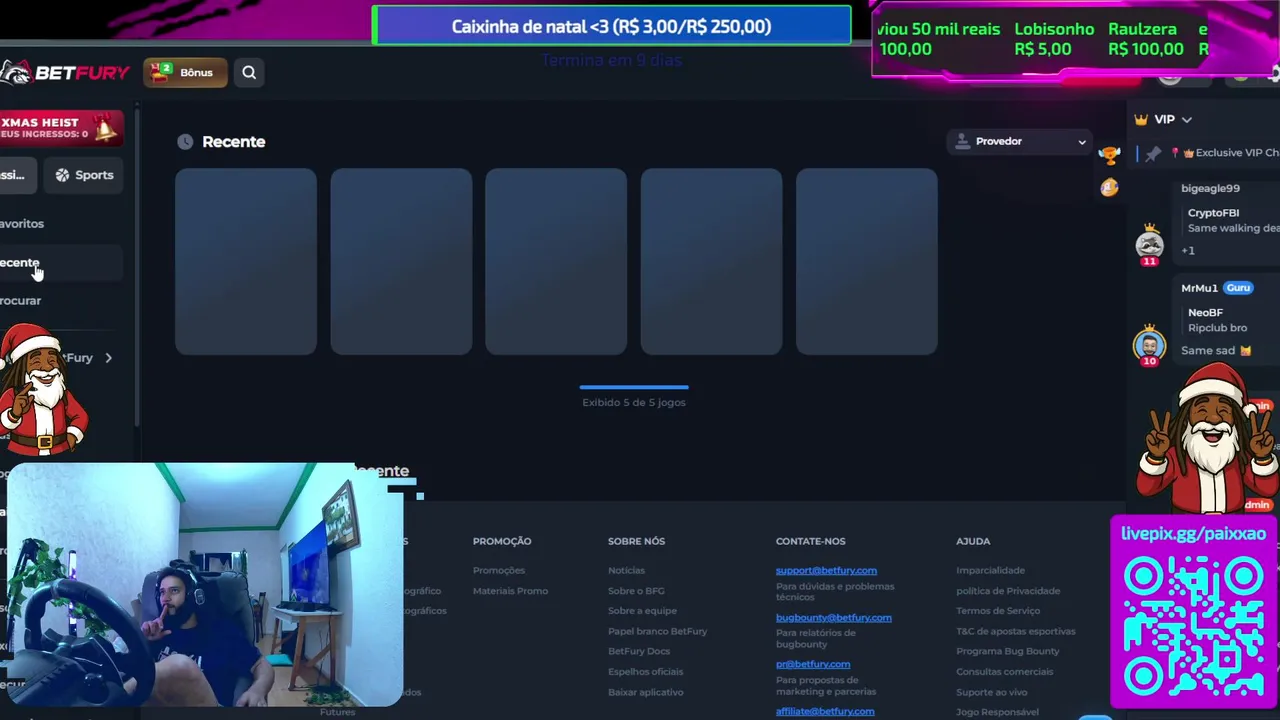Open the third recent game thumbnail
Viewport: 1280px width, 720px height.
point(556,261)
